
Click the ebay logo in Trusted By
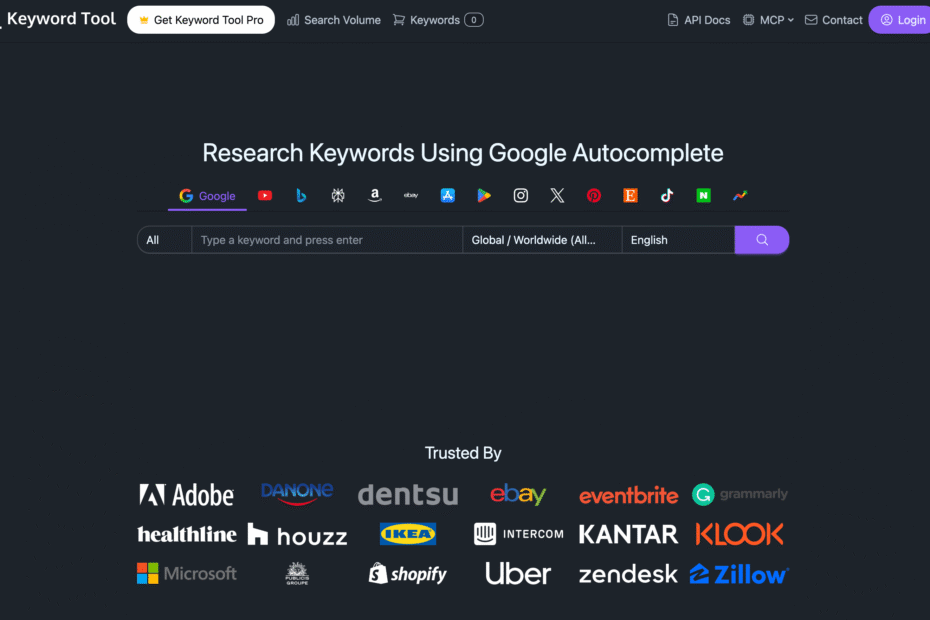click(518, 494)
